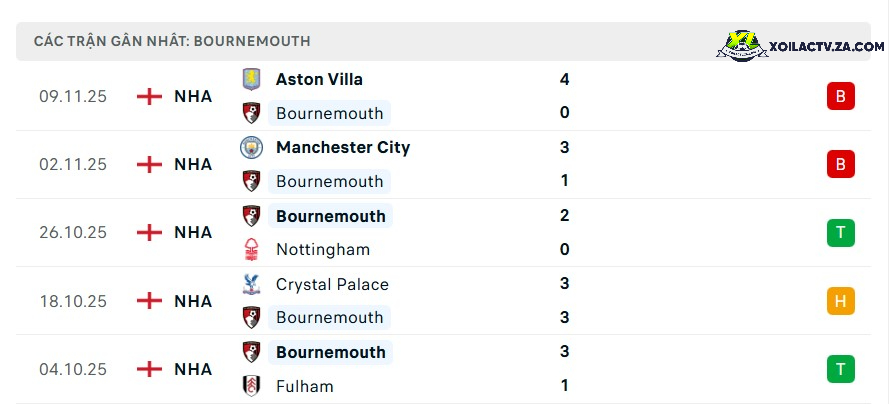The width and height of the screenshot is (889, 404).
Task: Click the Fulham club crest
Action: (251, 386)
